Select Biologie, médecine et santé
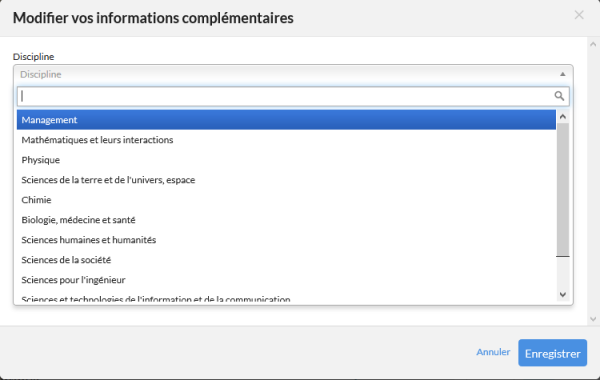The width and height of the screenshot is (600, 380). click(x=286, y=220)
